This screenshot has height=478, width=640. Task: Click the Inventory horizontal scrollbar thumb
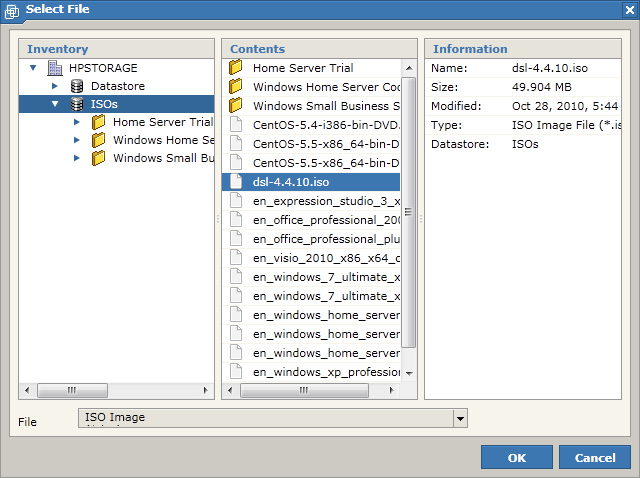point(72,390)
